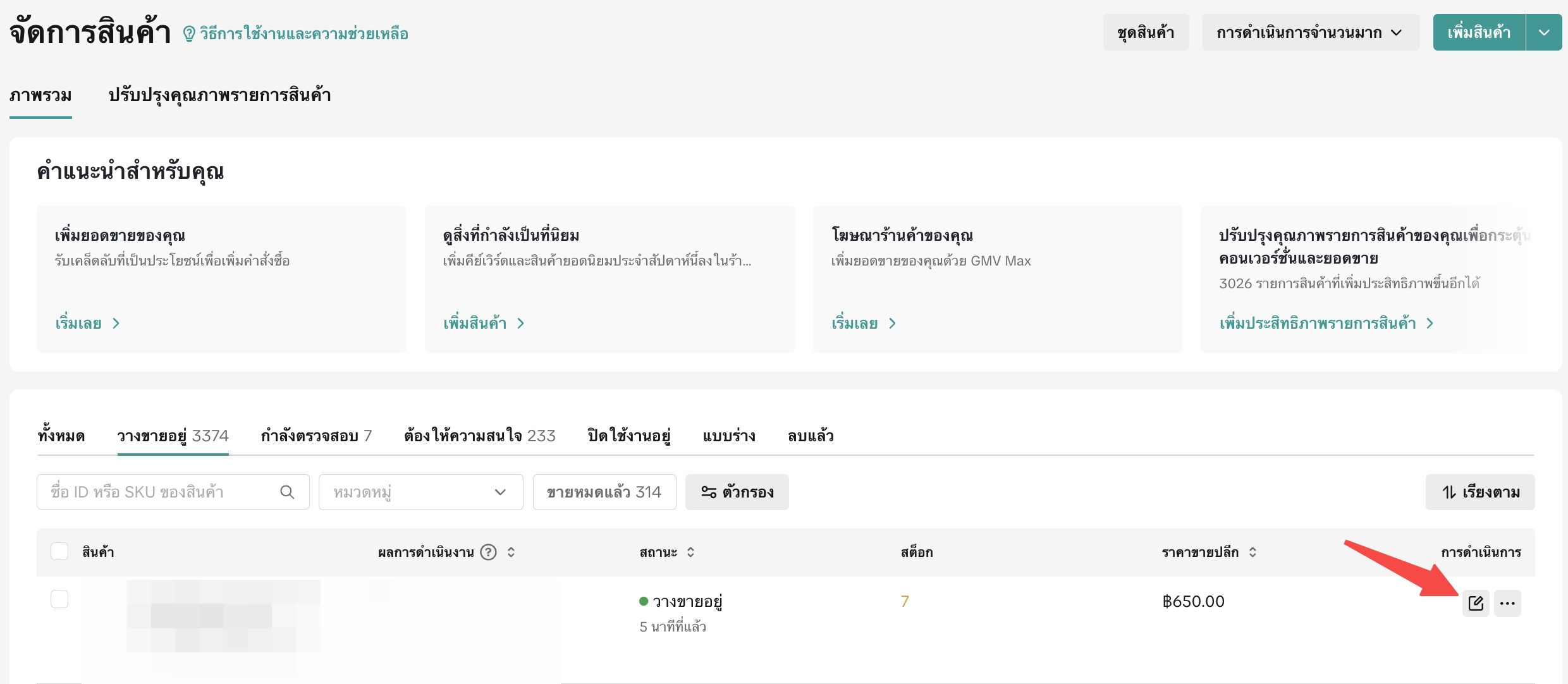Click the edit pencil icon in product row
This screenshot has height=684, width=1568.
pos(1476,603)
